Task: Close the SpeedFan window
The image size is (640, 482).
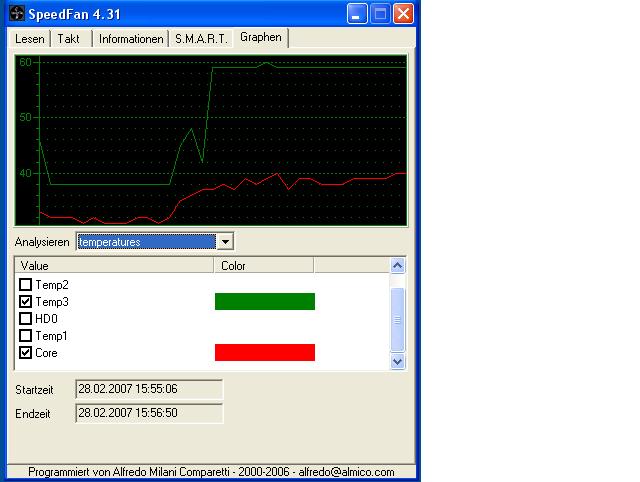Action: 403,14
